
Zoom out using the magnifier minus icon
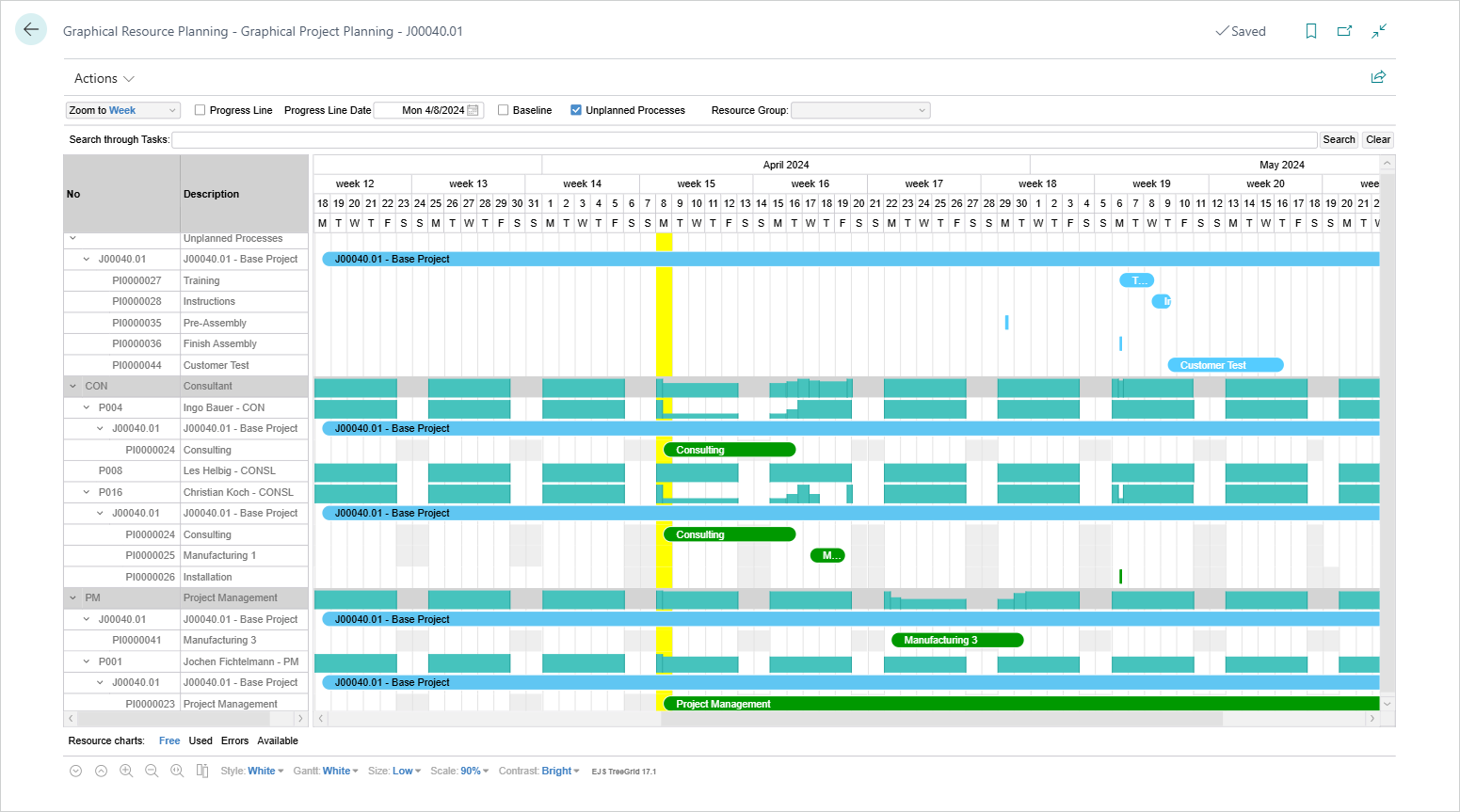point(152,770)
